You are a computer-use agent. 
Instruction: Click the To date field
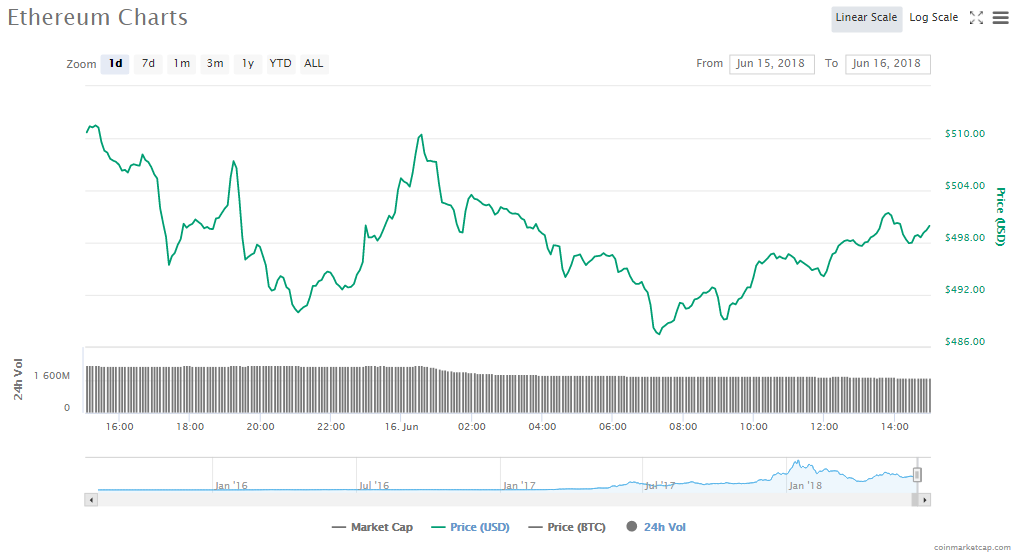887,64
